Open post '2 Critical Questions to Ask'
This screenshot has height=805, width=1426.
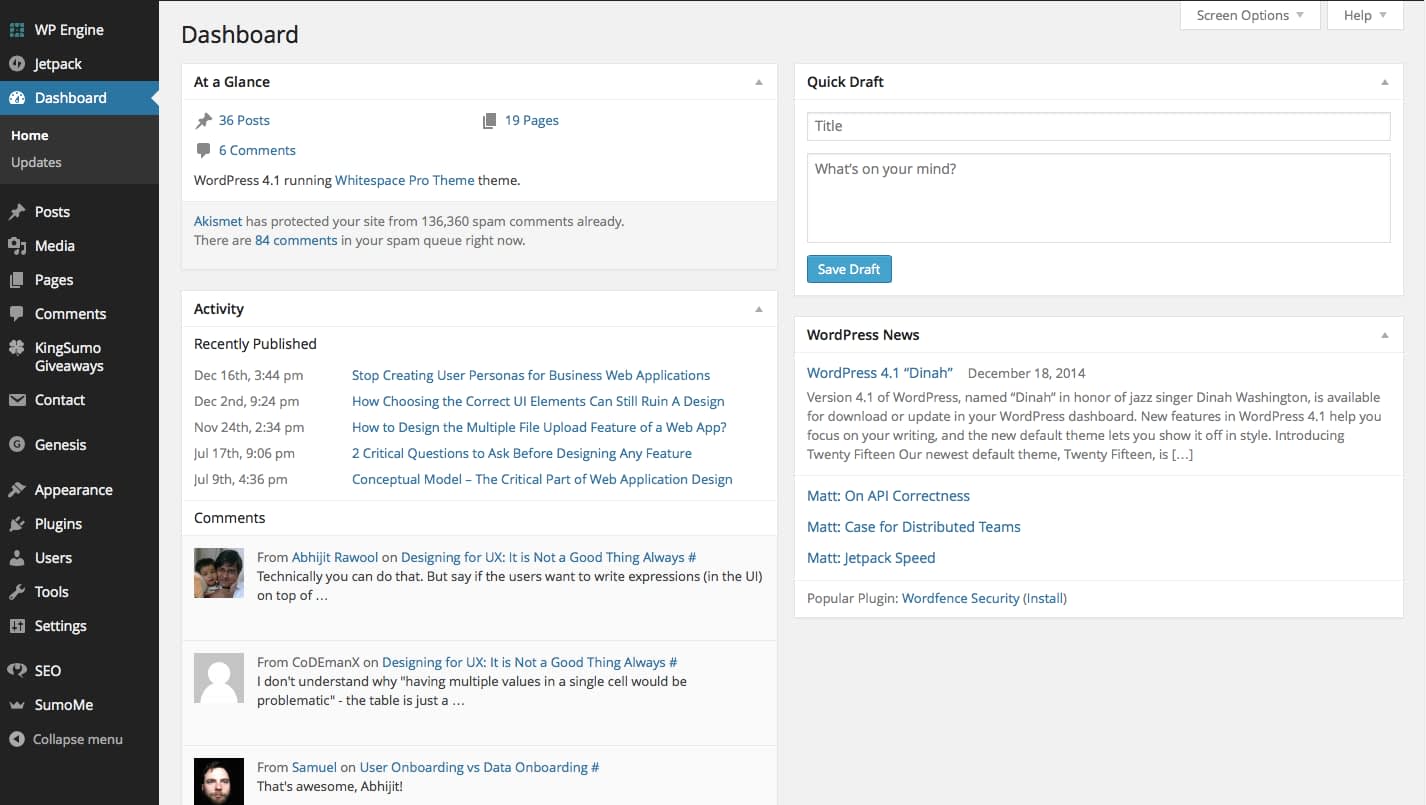click(x=522, y=453)
